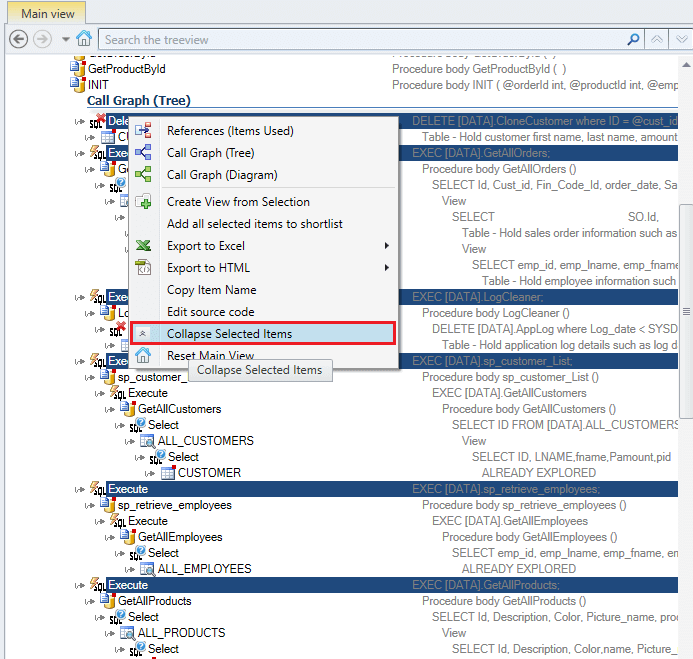
Task: Click the Excel export icon
Action: [x=143, y=245]
